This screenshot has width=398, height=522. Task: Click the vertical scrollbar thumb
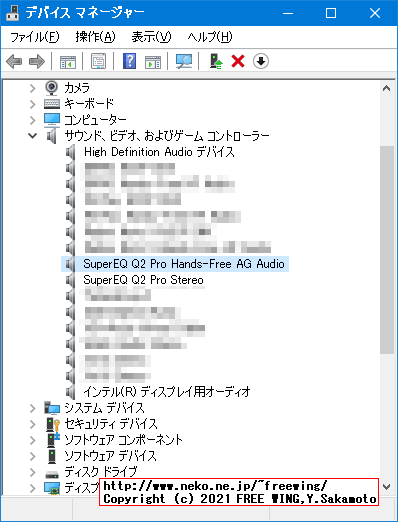pyautogui.click(x=387, y=250)
